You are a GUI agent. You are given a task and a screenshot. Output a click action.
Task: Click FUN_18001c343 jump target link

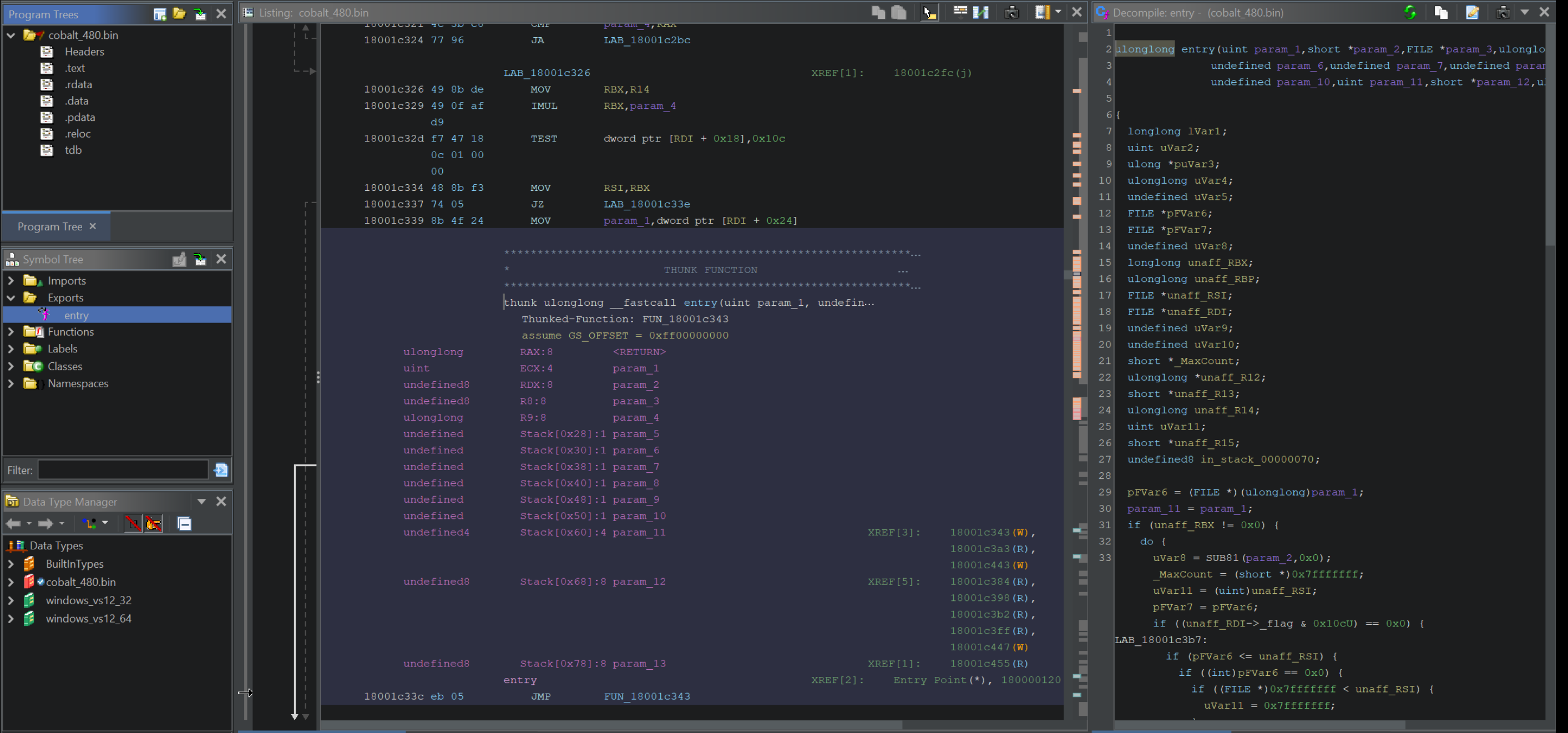point(646,696)
